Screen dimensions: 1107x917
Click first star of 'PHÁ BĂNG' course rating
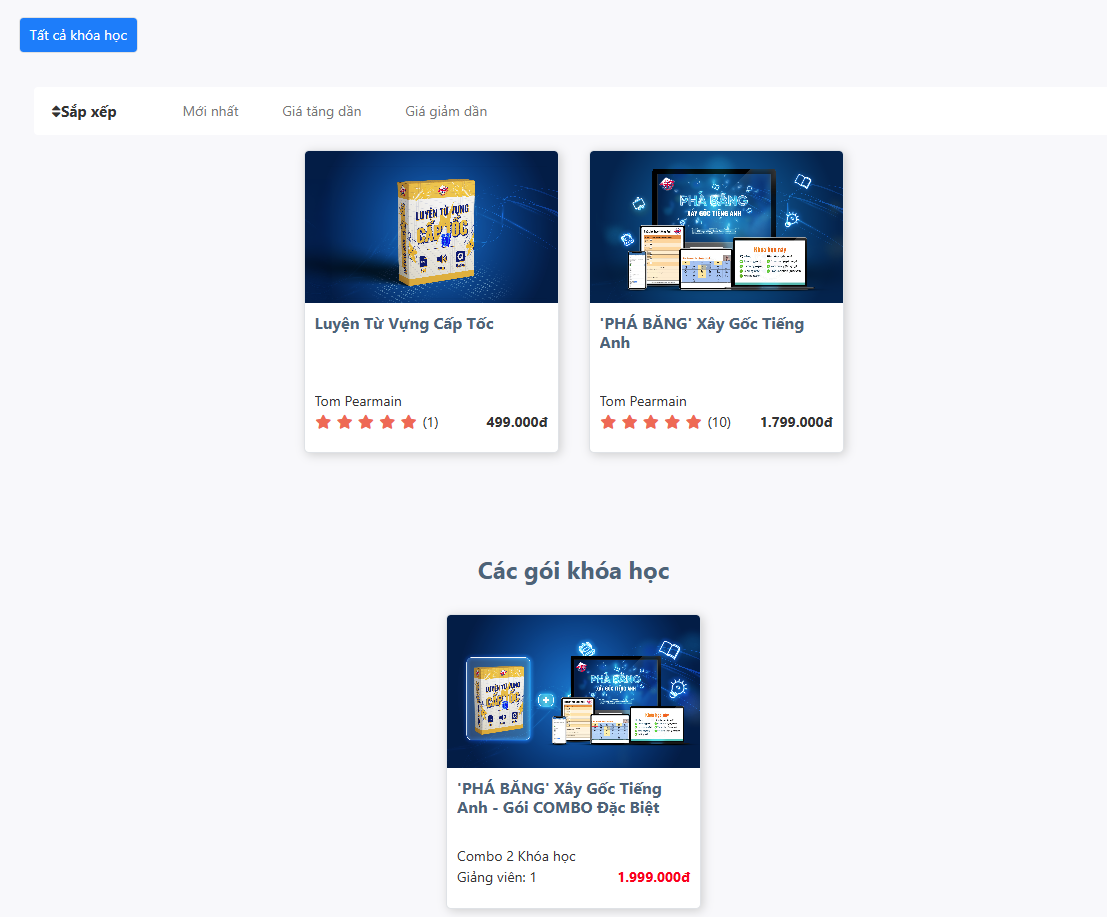(608, 422)
